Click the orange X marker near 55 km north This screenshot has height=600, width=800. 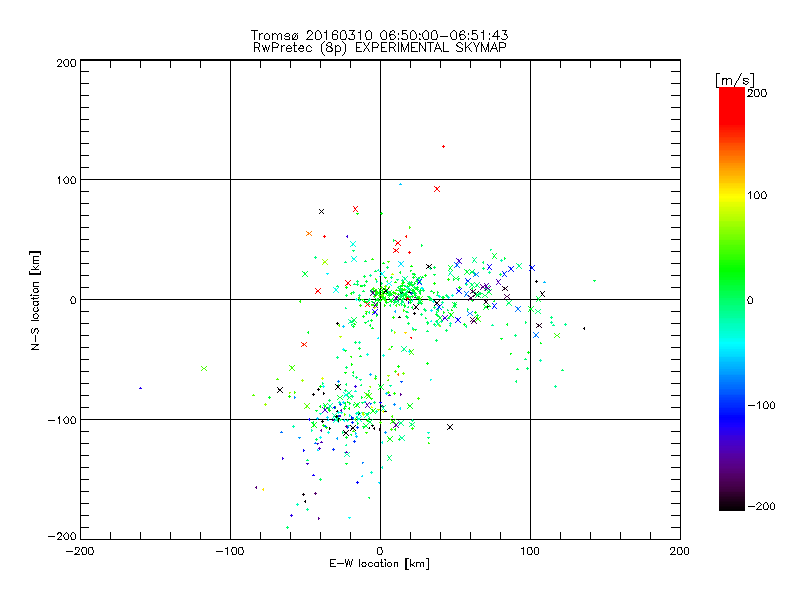point(309,234)
